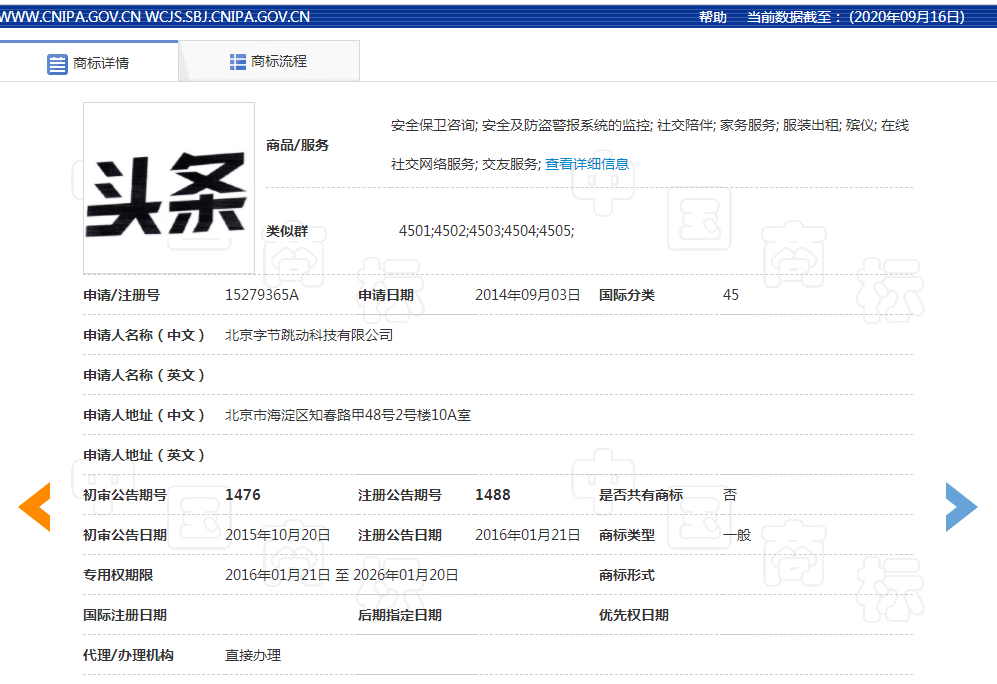The height and width of the screenshot is (684, 997).
Task: Switch to the 商标流程 tab
Action: (269, 61)
